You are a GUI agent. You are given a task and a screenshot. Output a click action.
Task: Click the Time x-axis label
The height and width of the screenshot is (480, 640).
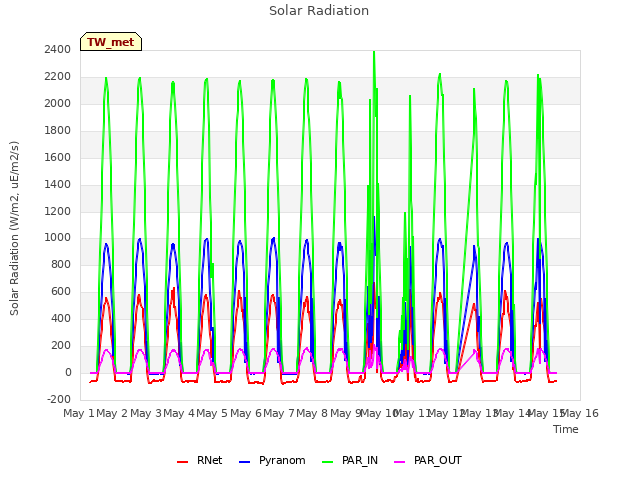[x=566, y=429]
